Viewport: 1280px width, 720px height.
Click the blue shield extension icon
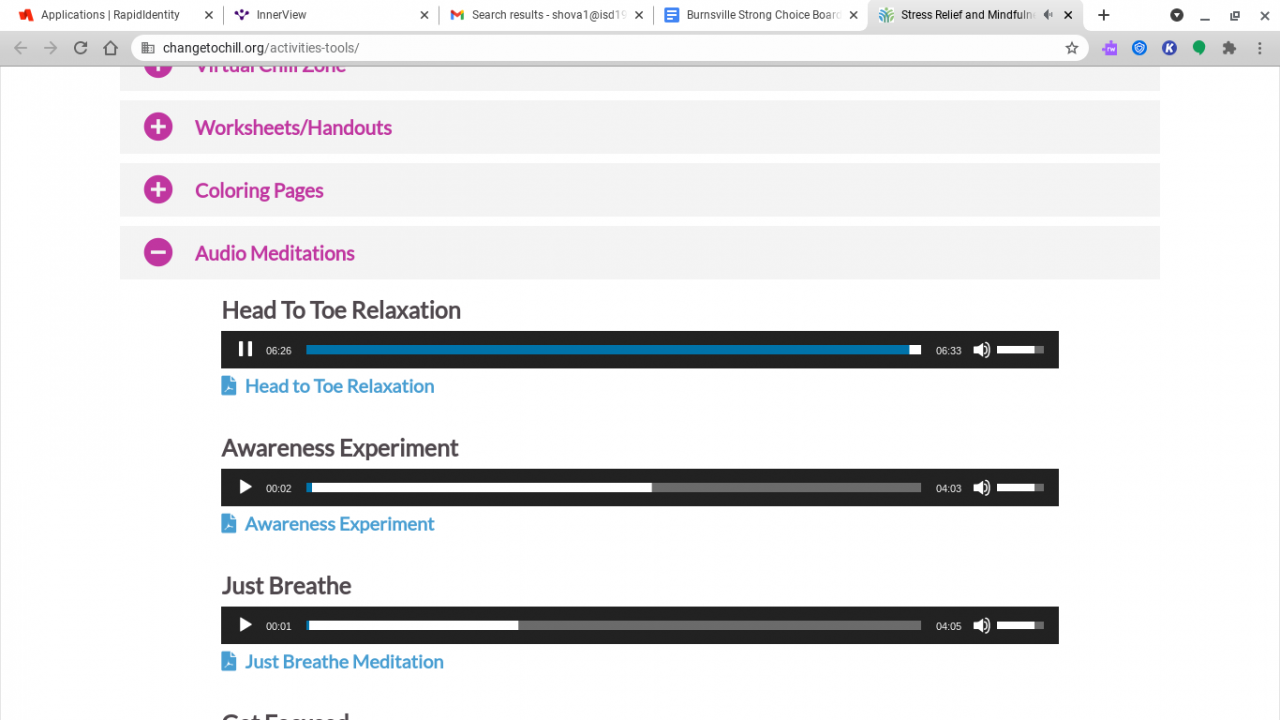(1139, 48)
